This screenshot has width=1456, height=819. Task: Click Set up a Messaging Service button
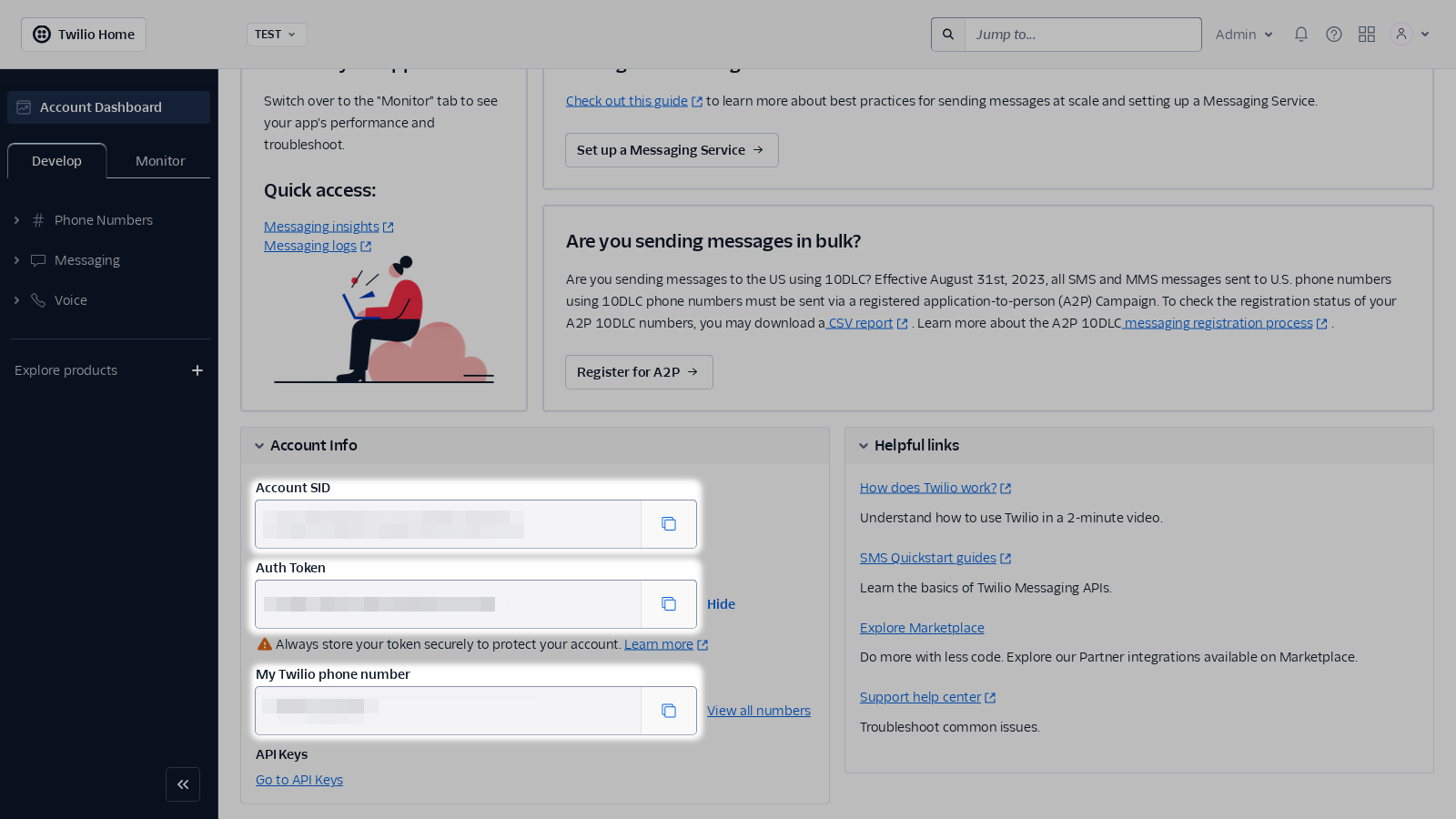pos(672,150)
